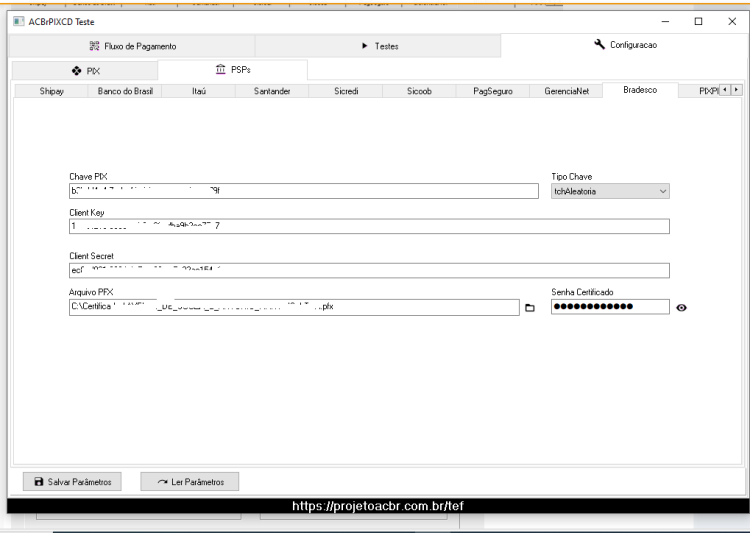Switch to the Shipay PSP tab

click(x=51, y=91)
